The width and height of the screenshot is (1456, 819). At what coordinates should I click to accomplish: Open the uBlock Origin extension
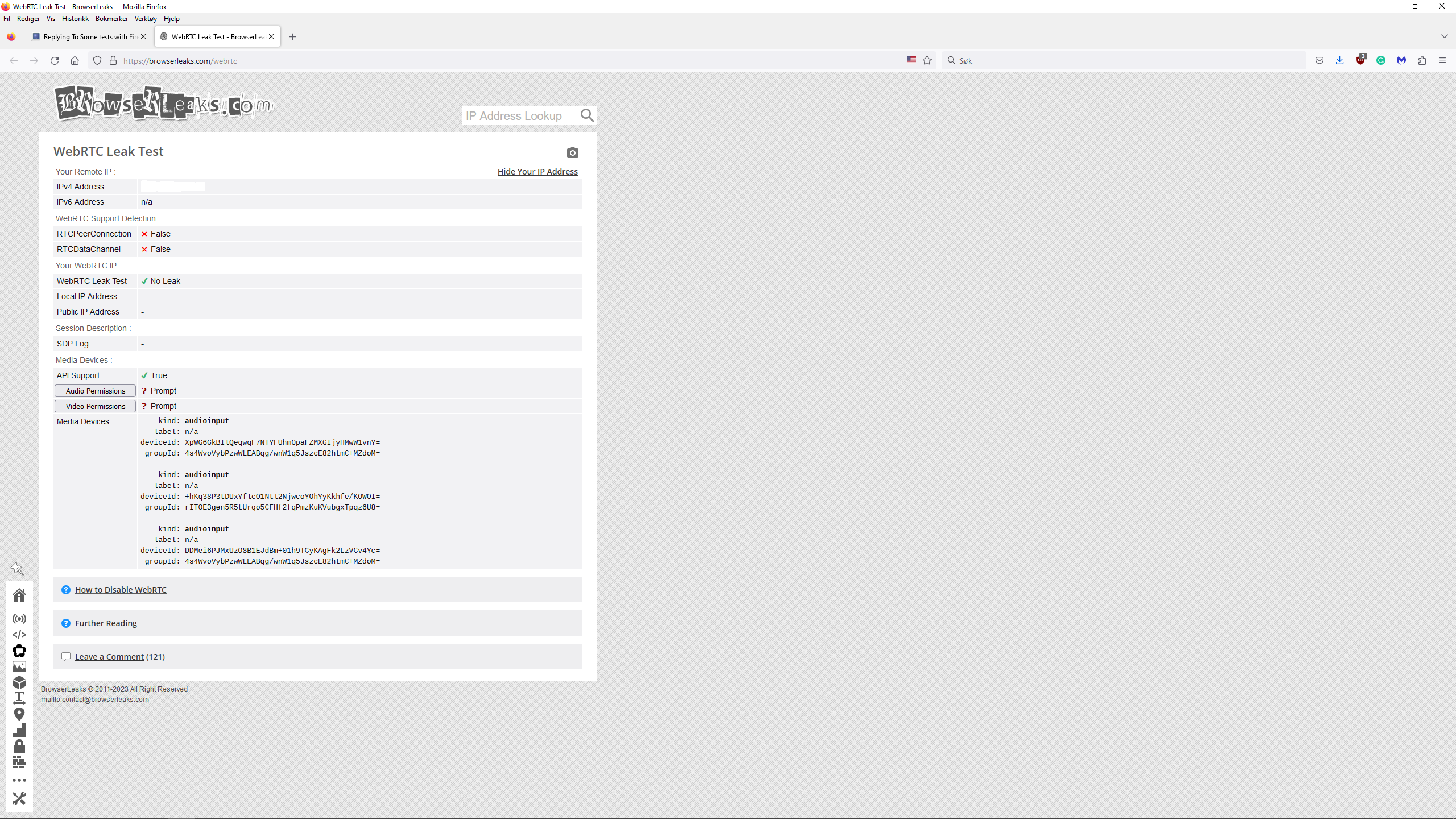coord(1361,60)
